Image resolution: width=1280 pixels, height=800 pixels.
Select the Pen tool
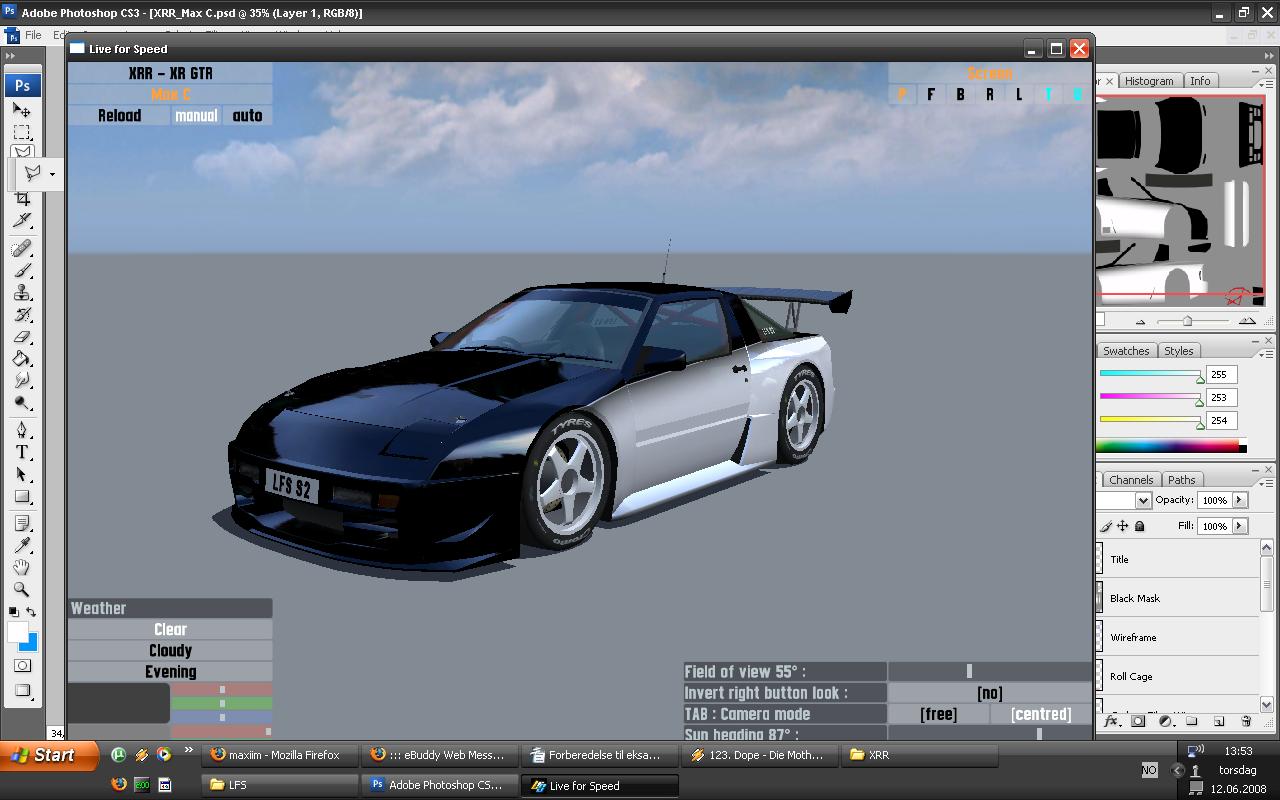click(x=22, y=430)
